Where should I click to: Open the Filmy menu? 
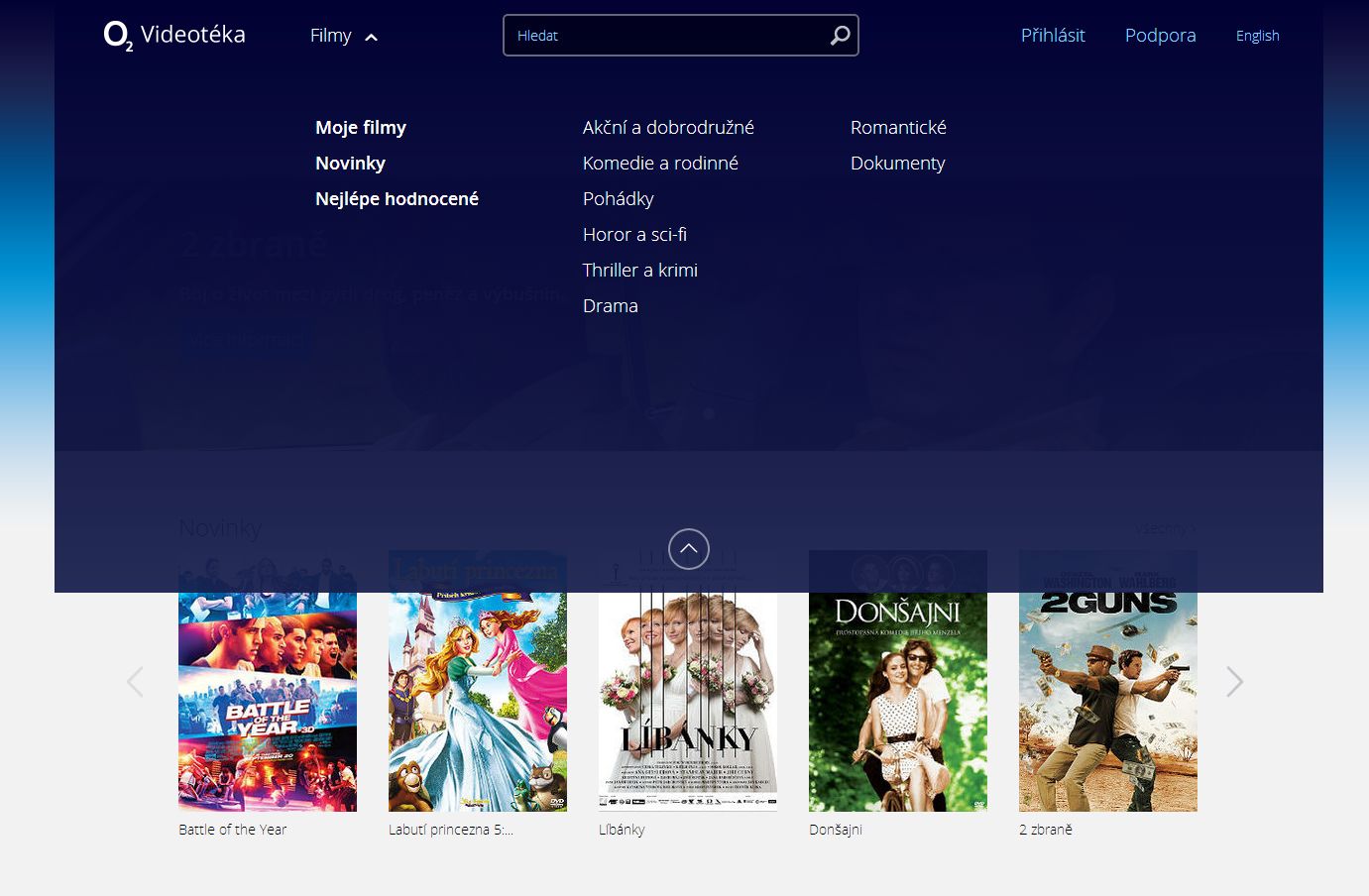[329, 35]
